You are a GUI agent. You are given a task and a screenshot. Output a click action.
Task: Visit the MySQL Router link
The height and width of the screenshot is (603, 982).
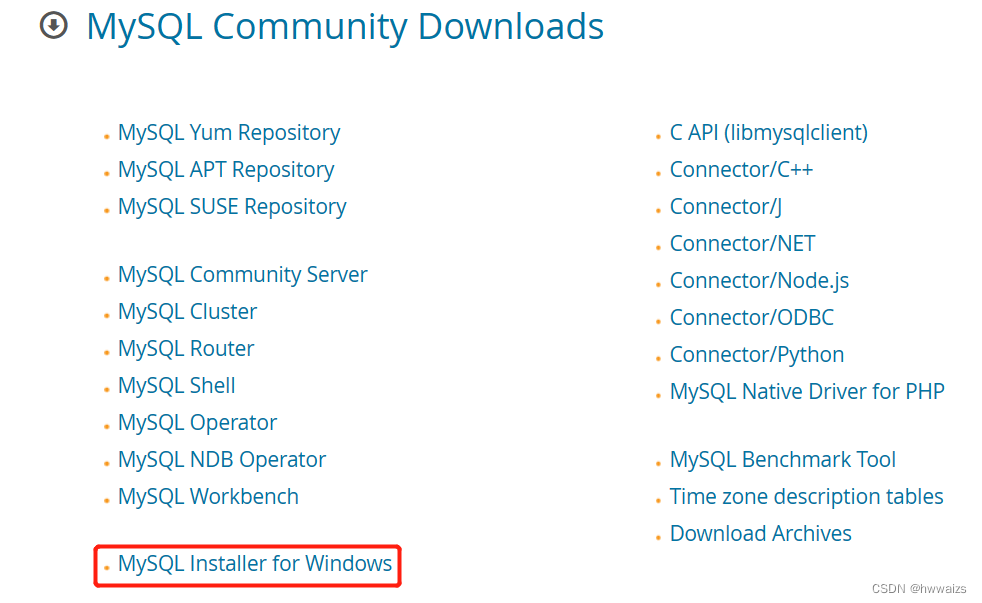186,348
